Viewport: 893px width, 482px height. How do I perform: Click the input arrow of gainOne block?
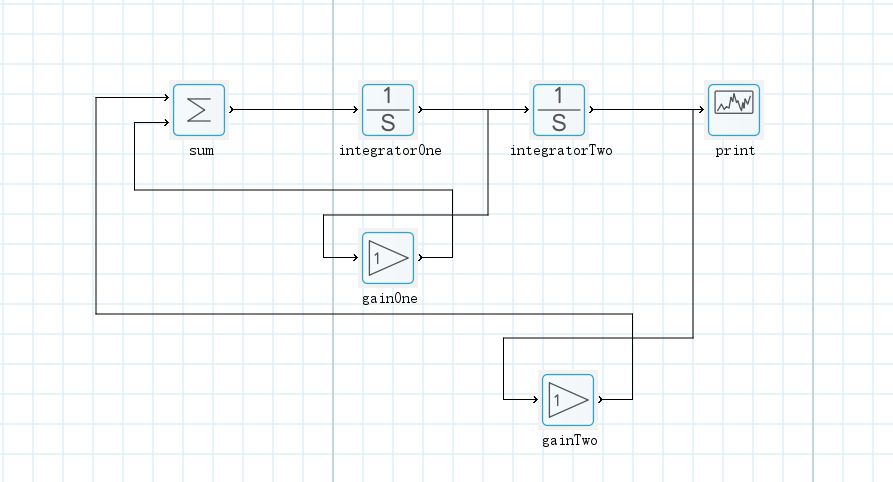(355, 257)
